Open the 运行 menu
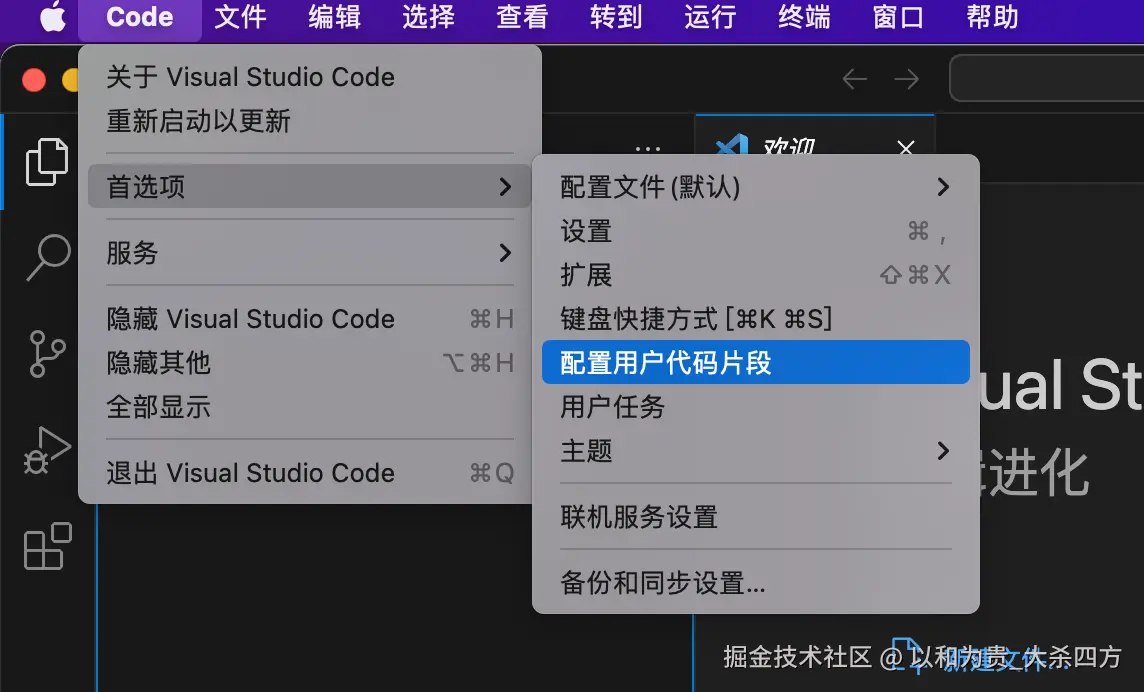This screenshot has width=1144, height=692. 711,17
